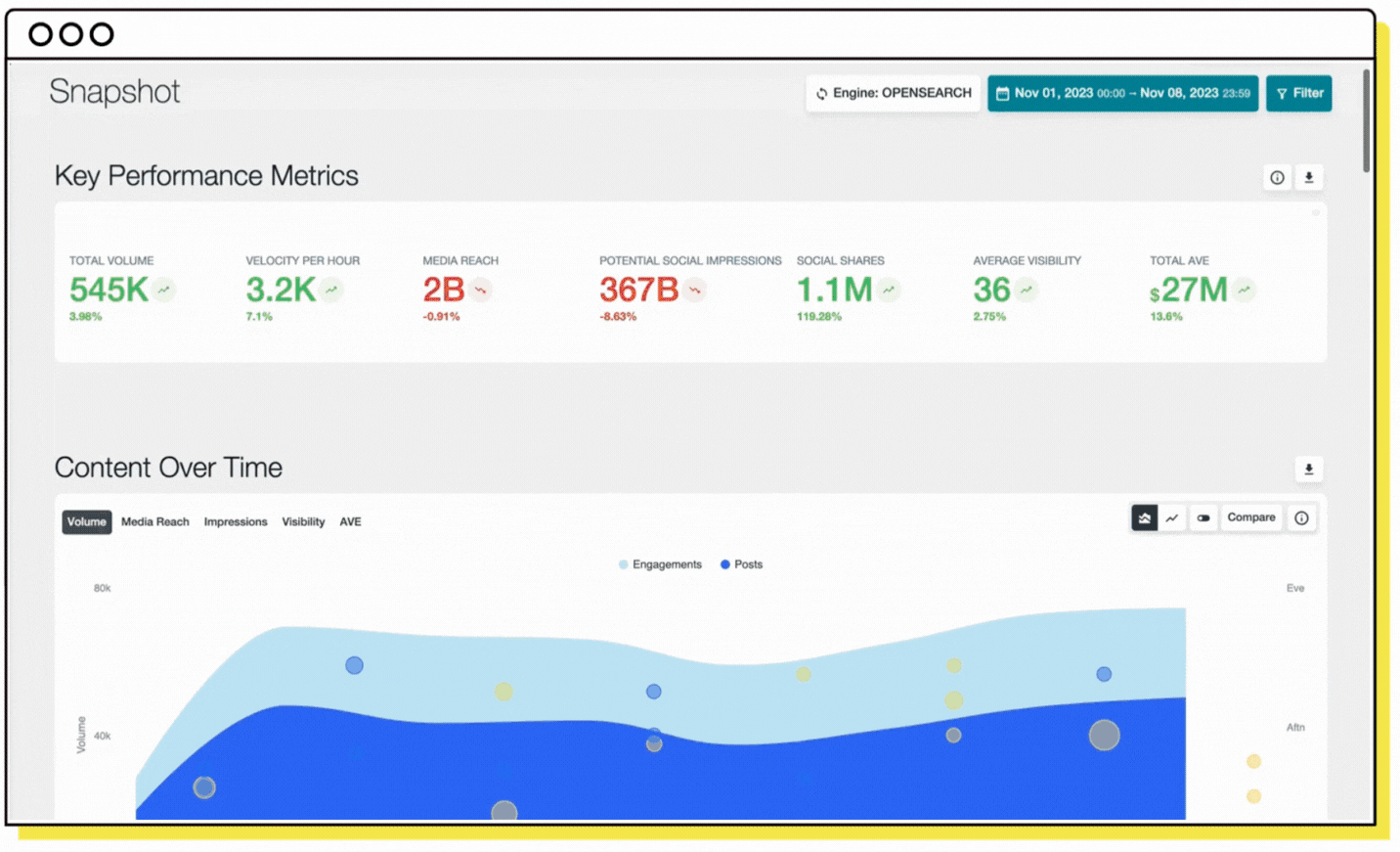Click the Compare button

click(x=1251, y=518)
